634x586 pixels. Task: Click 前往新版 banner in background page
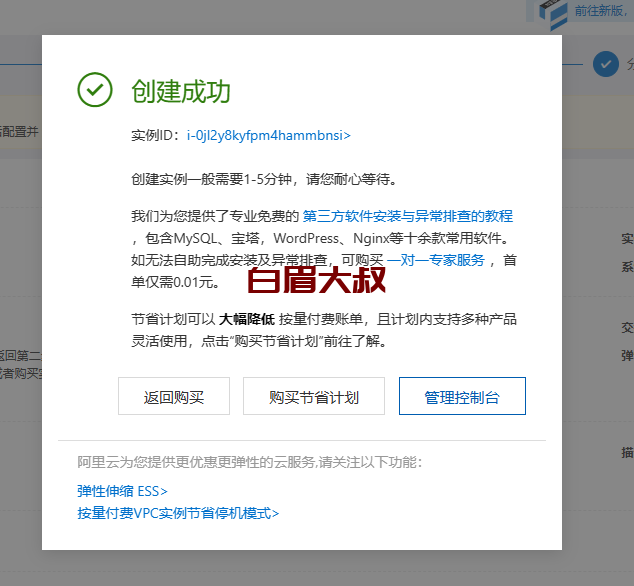[x=600, y=11]
